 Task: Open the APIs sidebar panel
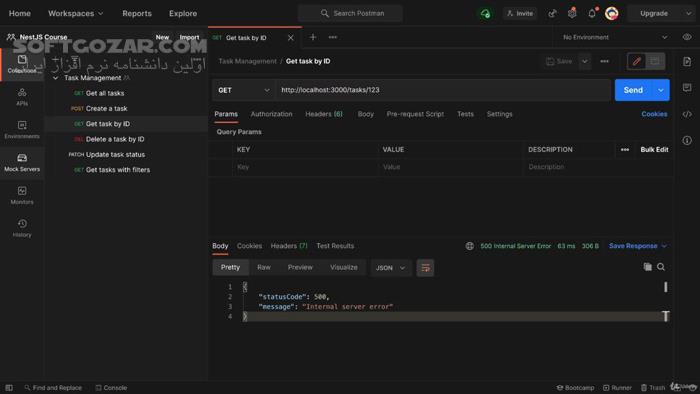pos(22,97)
